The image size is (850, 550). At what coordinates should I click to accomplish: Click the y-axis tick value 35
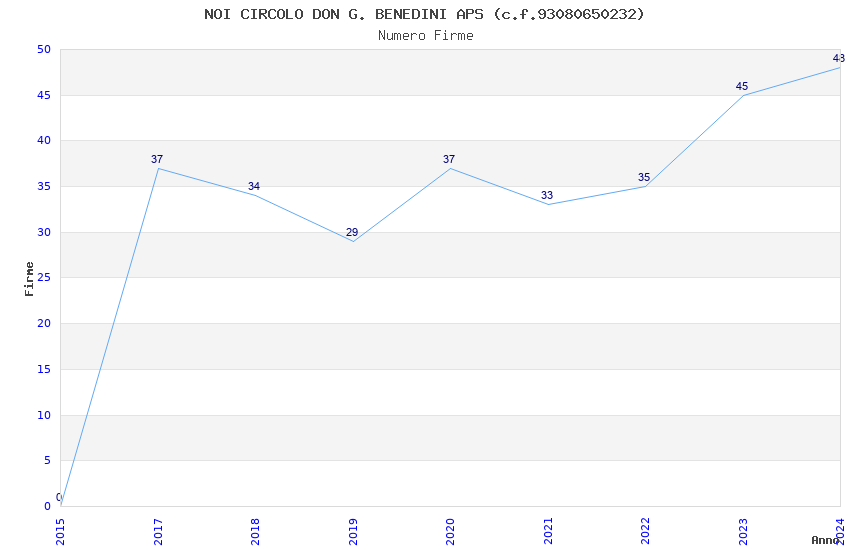point(44,186)
